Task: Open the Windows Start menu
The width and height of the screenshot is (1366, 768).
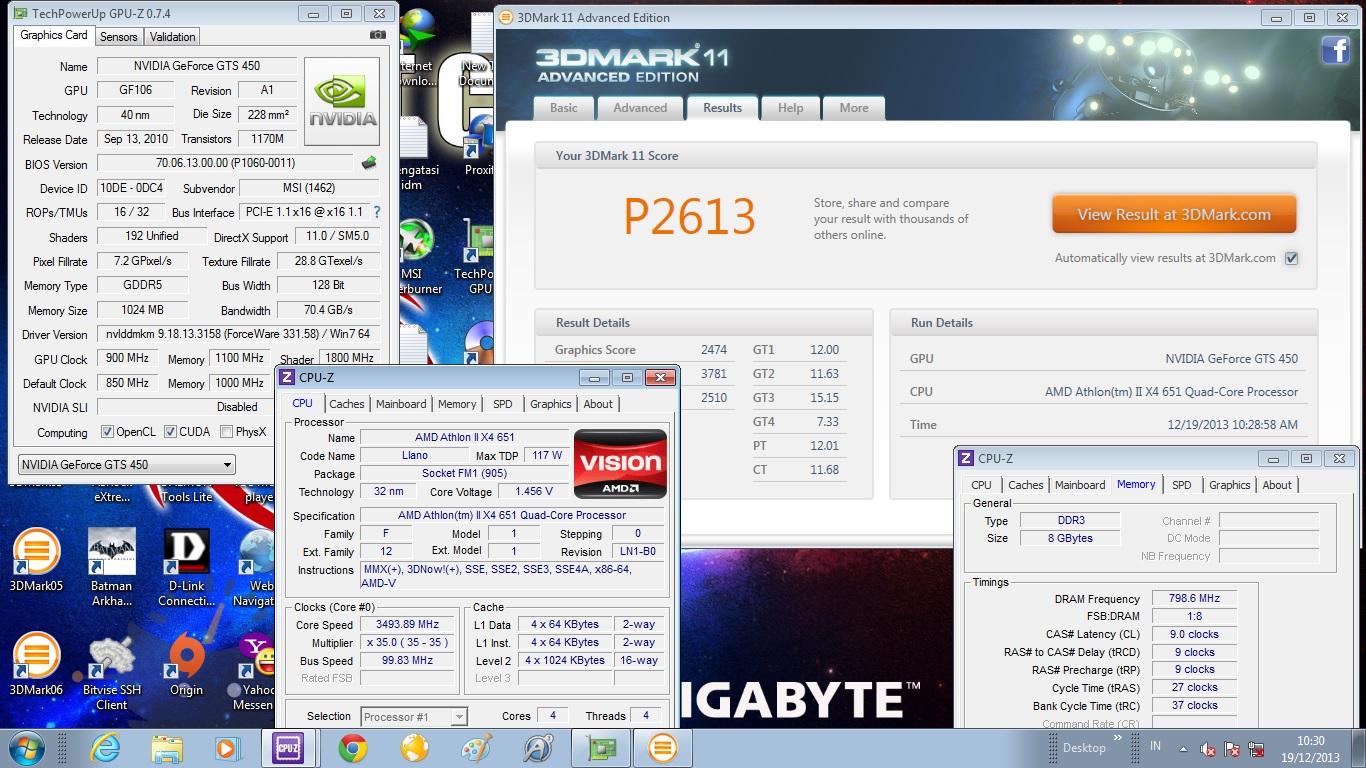Action: (x=27, y=747)
